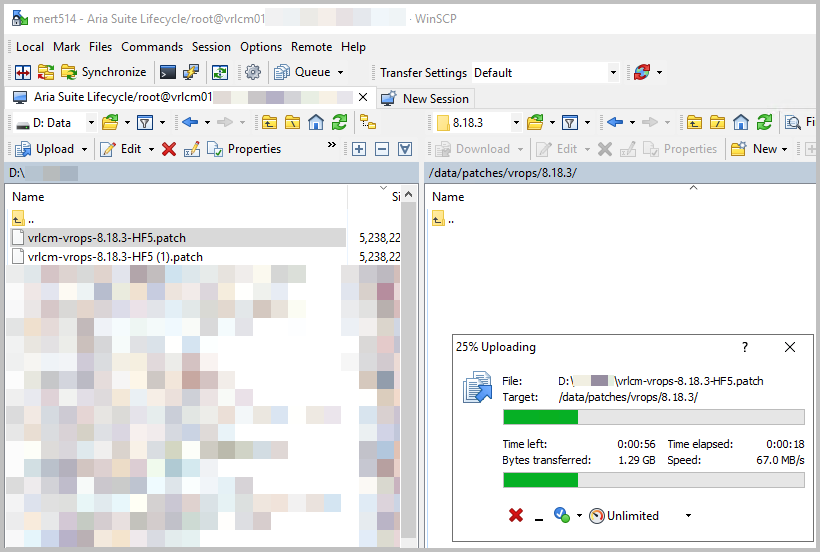Image resolution: width=820 pixels, height=552 pixels.
Task: Refresh the remote panel
Action: coord(765,123)
